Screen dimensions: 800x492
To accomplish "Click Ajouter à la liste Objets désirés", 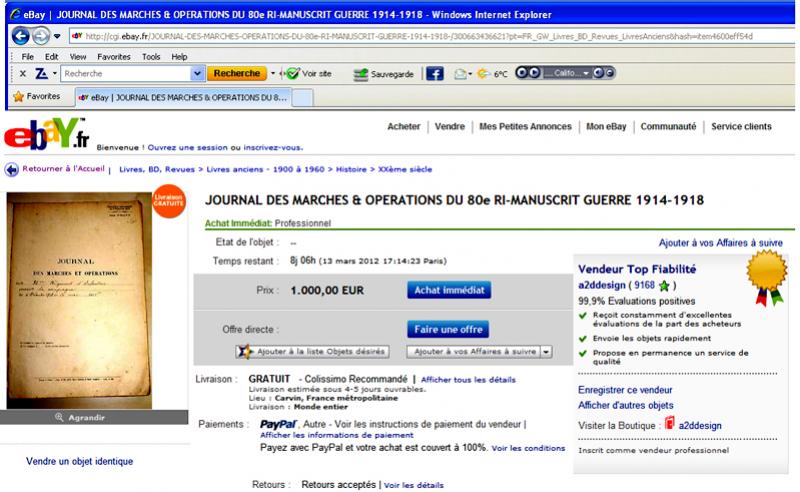I will (x=313, y=352).
